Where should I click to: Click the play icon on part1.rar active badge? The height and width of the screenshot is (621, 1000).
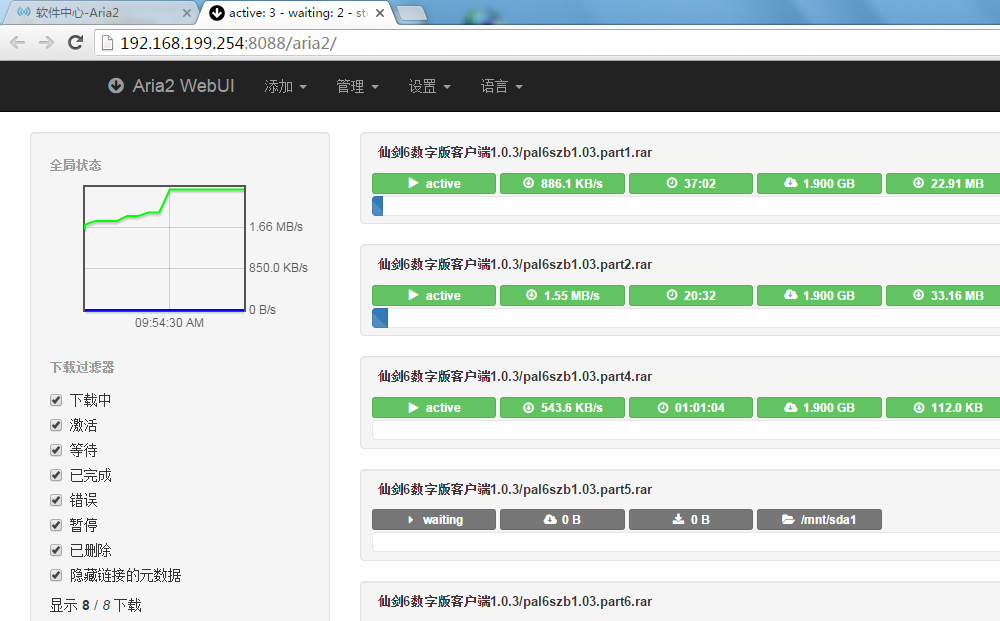413,184
